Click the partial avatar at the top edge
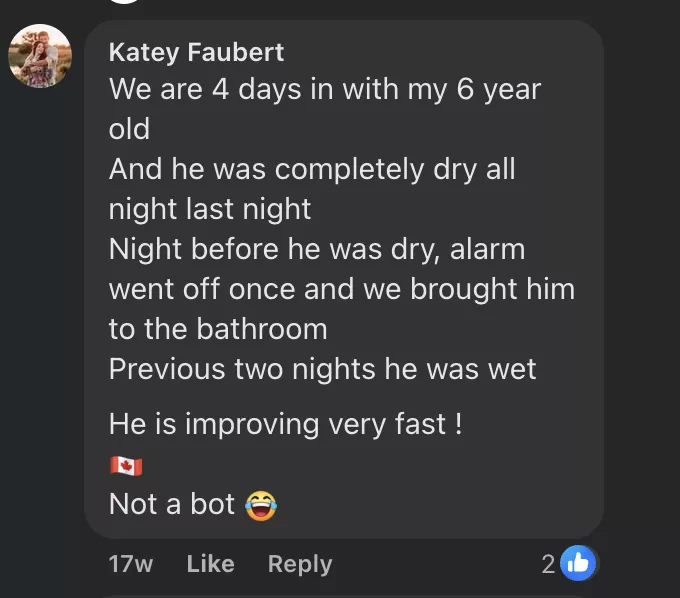The width and height of the screenshot is (680, 598). (125, 2)
